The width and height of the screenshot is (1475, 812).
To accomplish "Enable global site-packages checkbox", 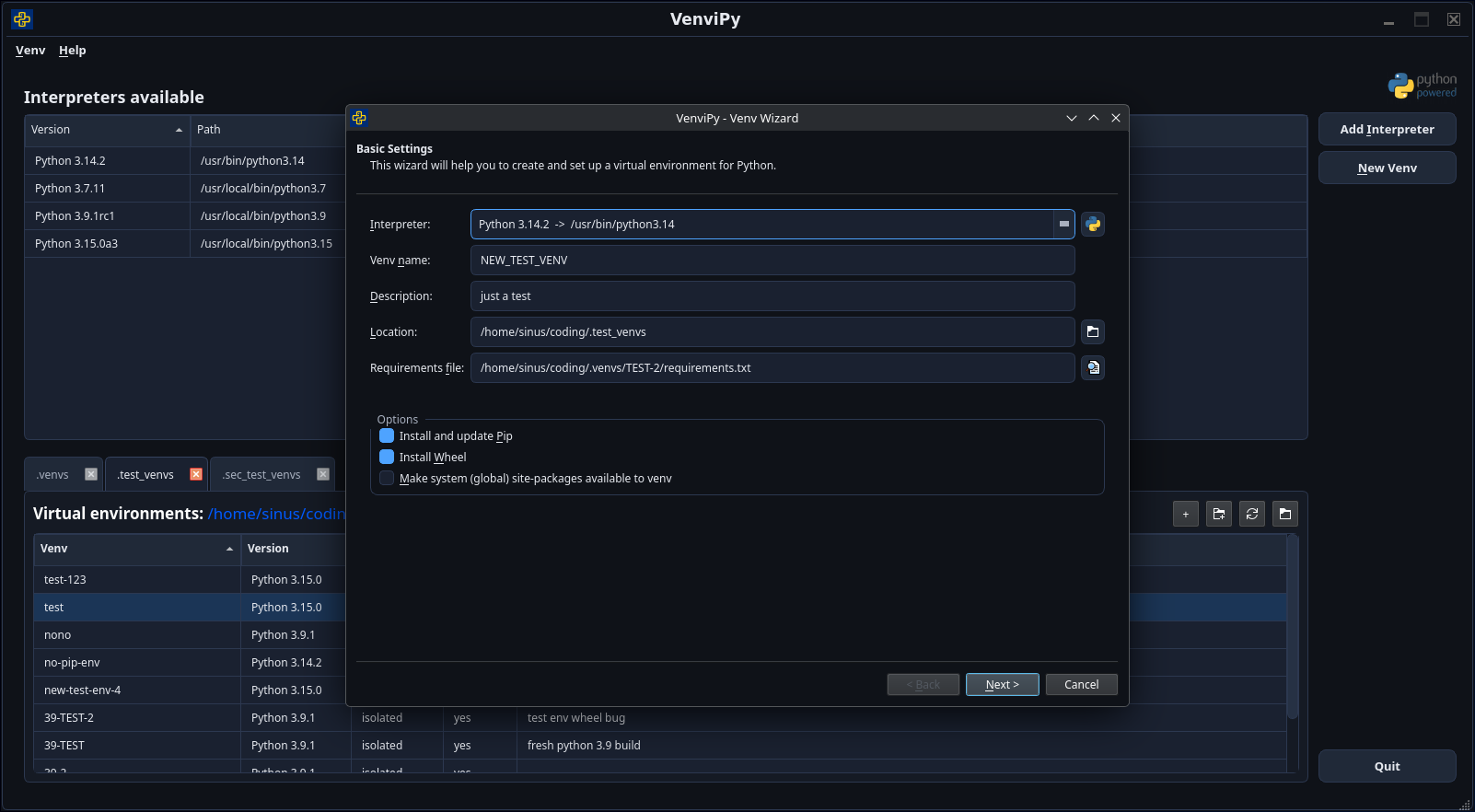I will [x=387, y=478].
